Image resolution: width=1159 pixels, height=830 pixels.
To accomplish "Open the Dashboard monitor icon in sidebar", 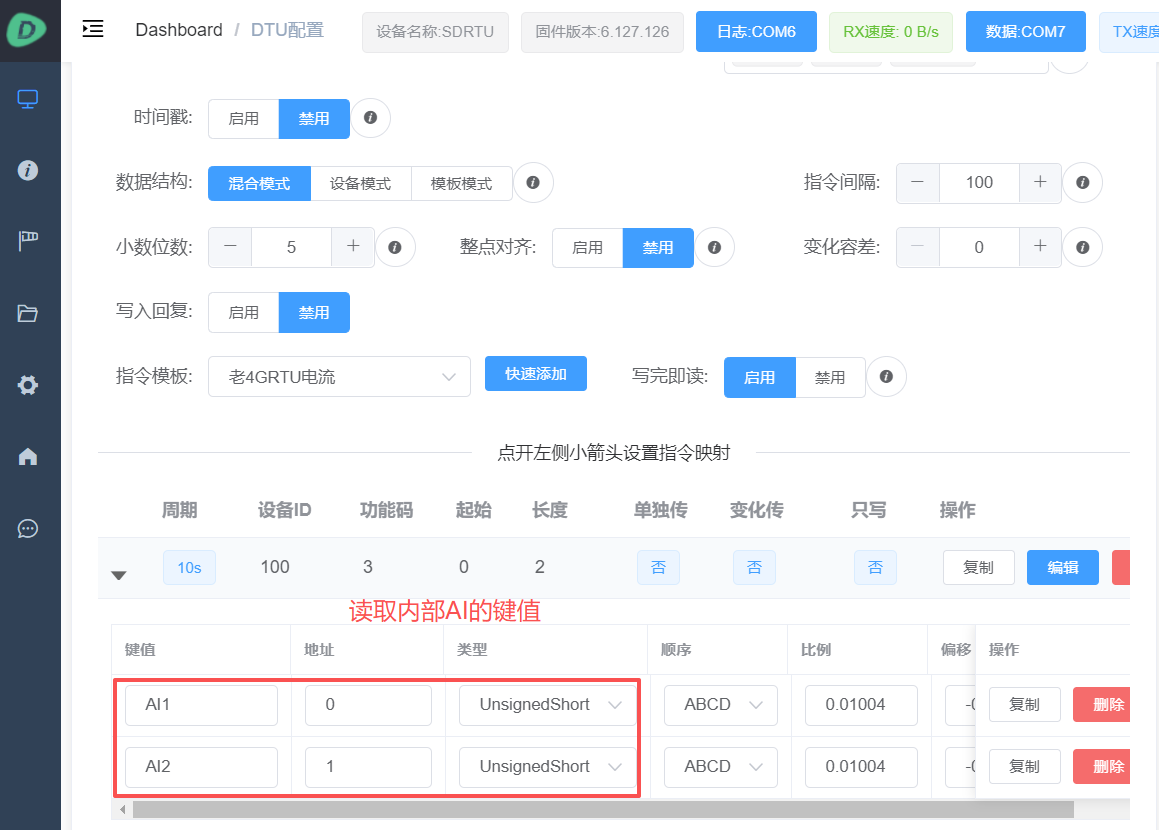I will coord(30,99).
